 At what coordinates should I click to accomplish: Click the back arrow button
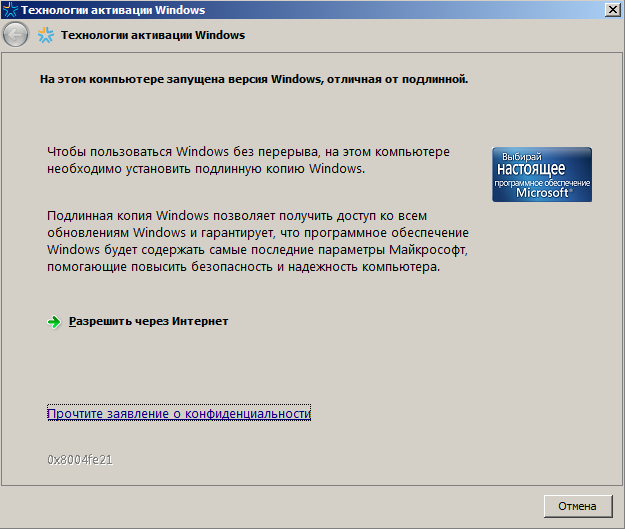[16, 35]
